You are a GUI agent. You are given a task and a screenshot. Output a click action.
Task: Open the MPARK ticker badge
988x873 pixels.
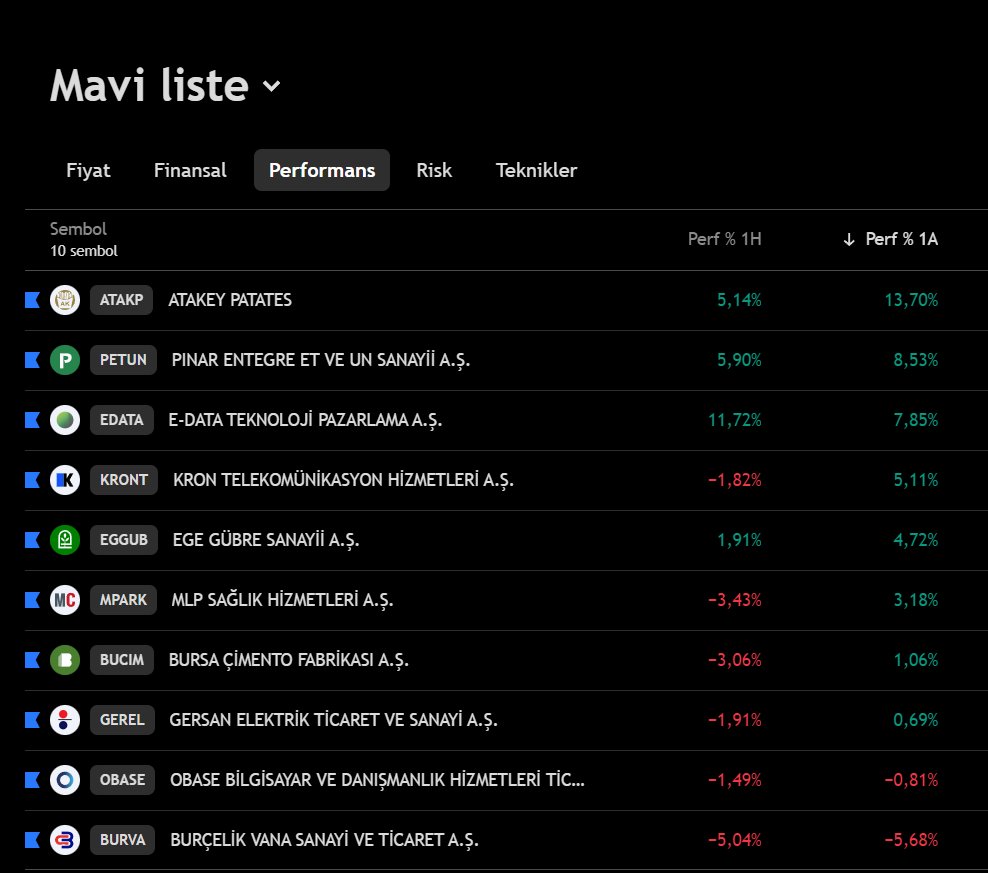[x=124, y=600]
